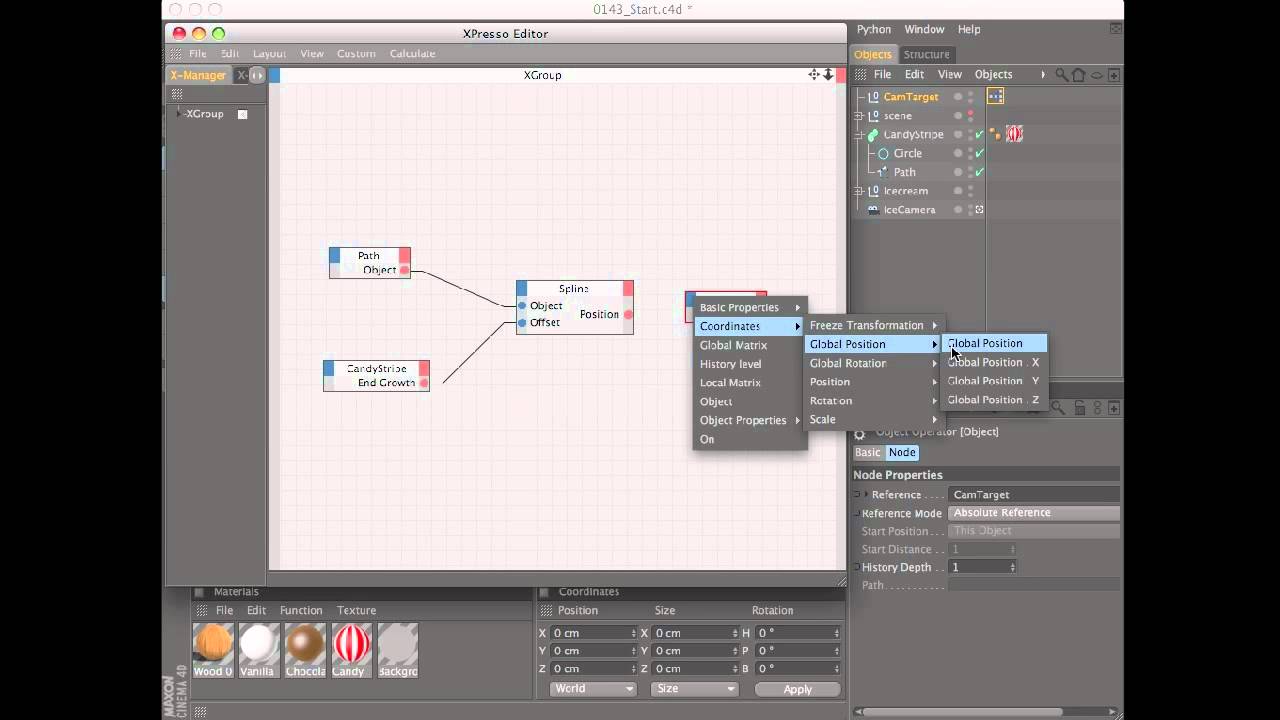Click the Attributes panel lock icon

pos(1081,408)
